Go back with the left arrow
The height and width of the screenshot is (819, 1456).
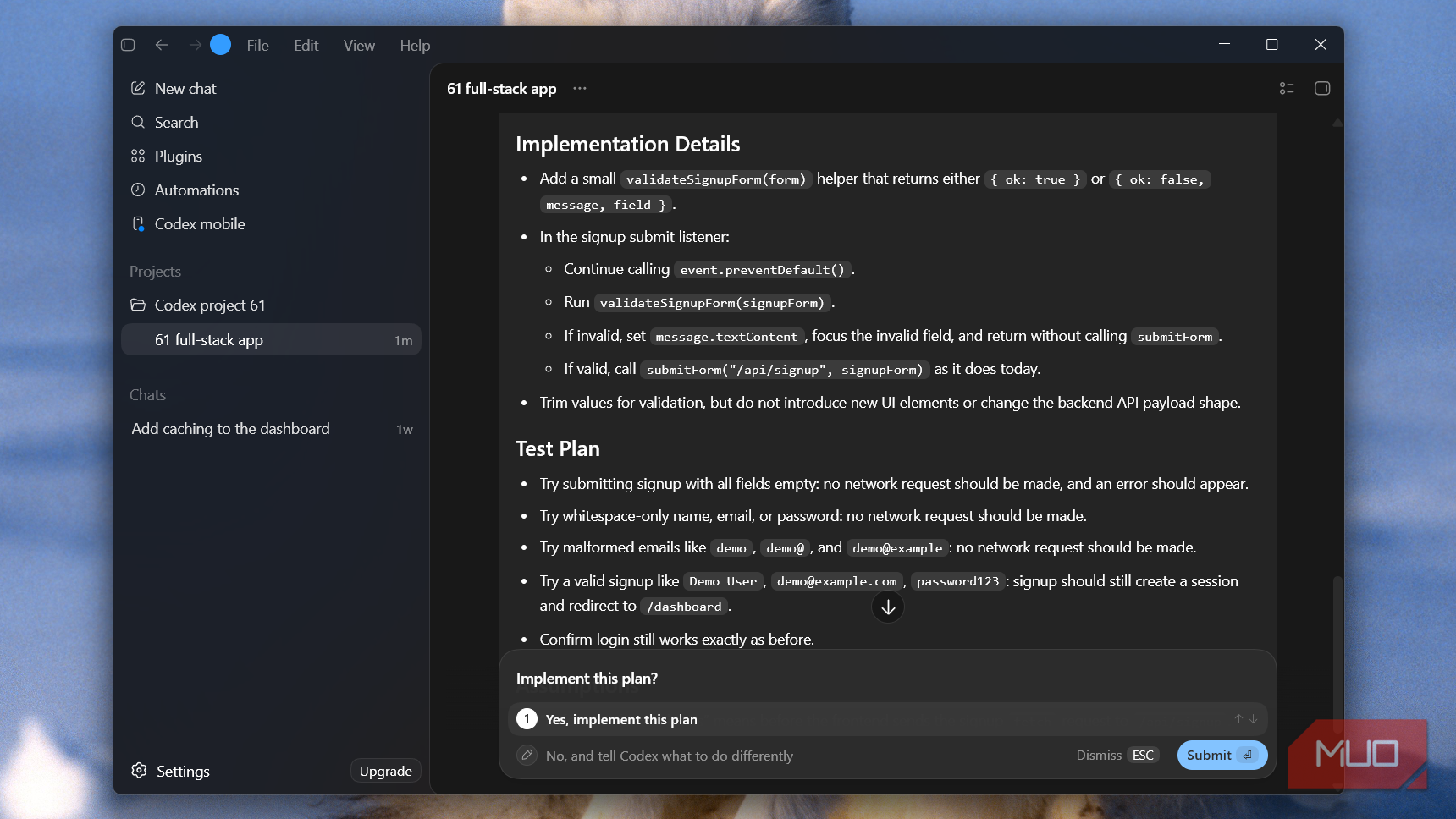[162, 45]
